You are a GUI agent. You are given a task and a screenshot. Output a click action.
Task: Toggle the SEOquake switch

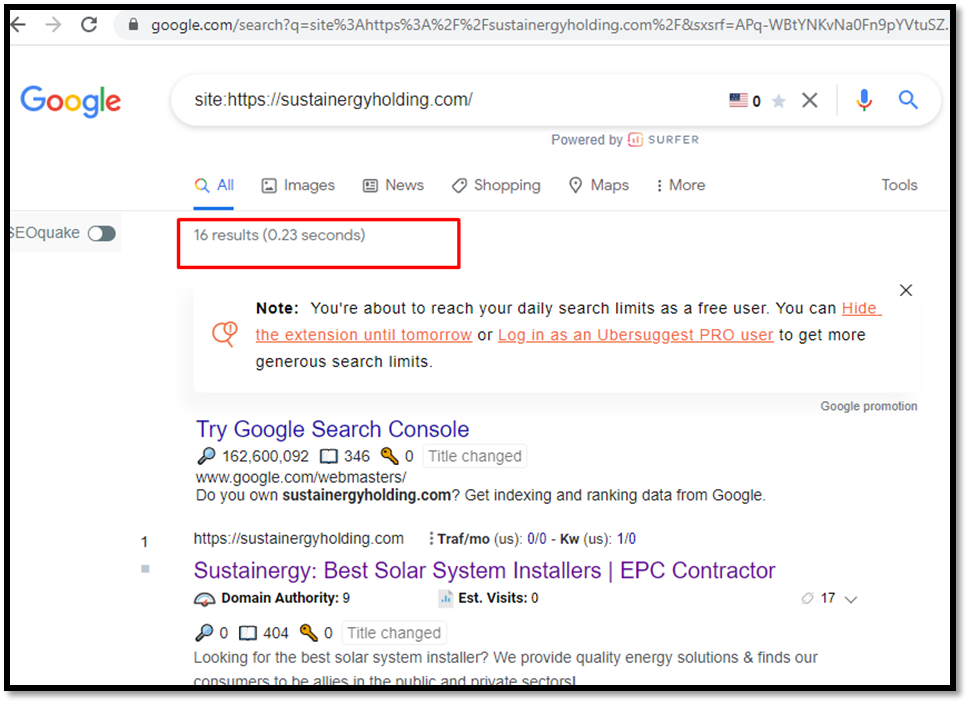tap(102, 234)
